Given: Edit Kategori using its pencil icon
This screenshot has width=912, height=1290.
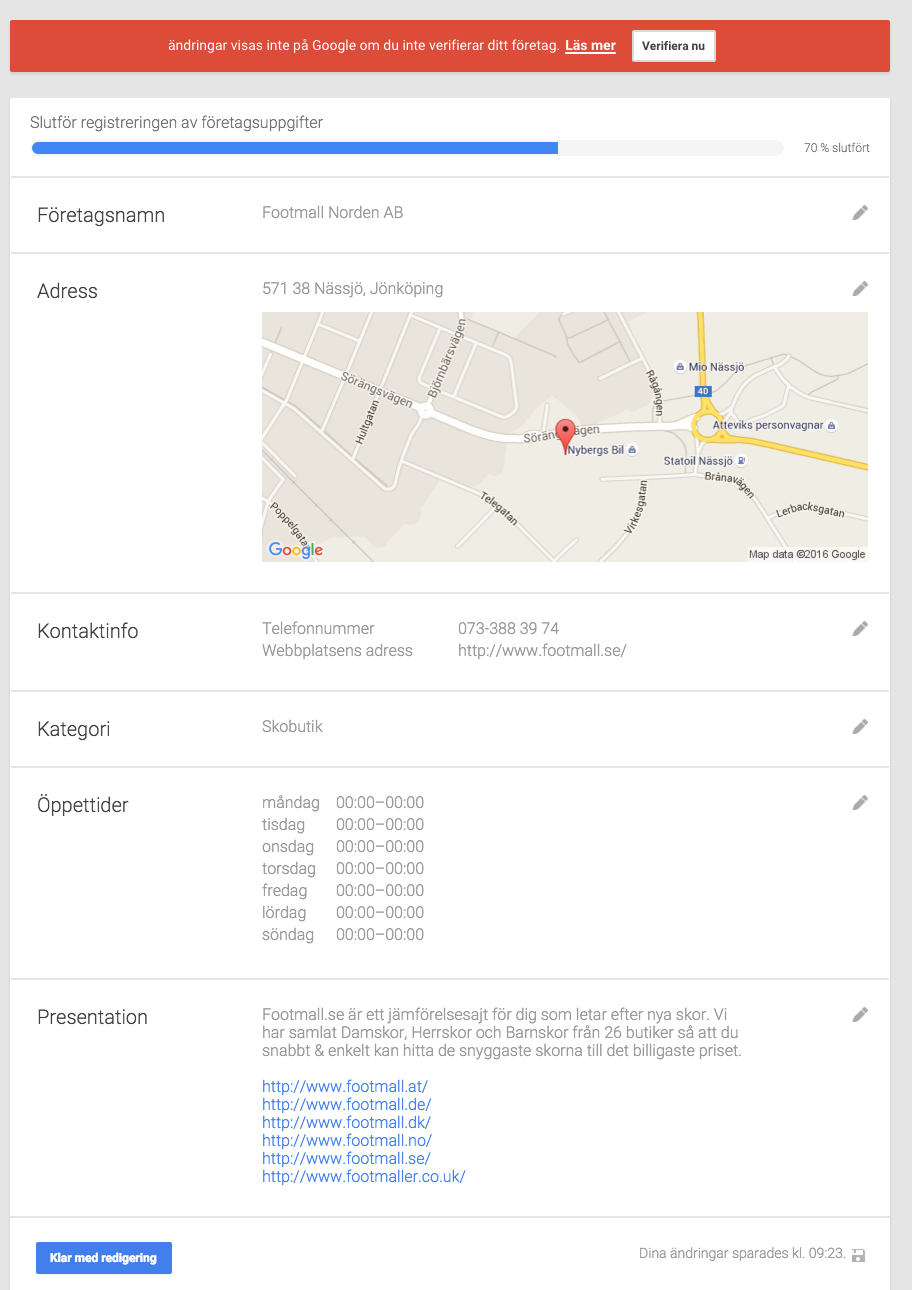Looking at the screenshot, I should point(860,726).
